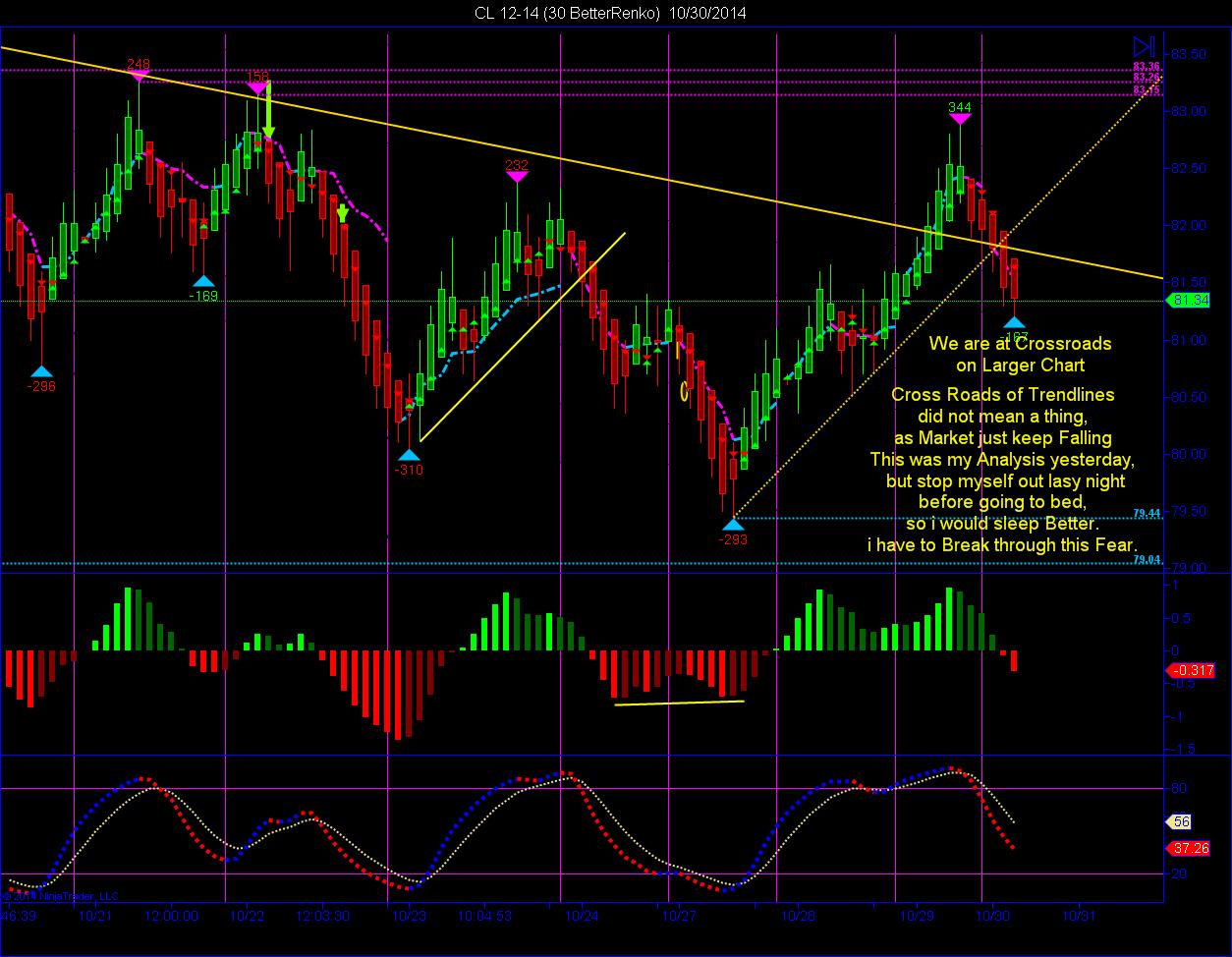Select the yellow C marker near 10/27
Image resolution: width=1232 pixels, height=957 pixels.
click(x=684, y=390)
